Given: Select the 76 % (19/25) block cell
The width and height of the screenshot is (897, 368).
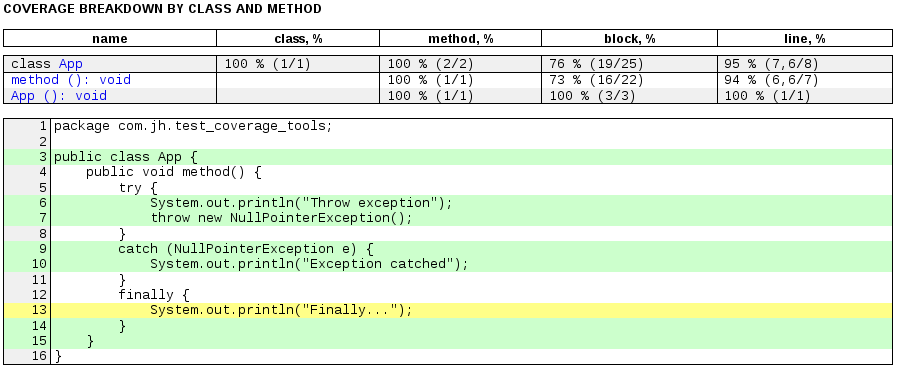Looking at the screenshot, I should point(629,64).
